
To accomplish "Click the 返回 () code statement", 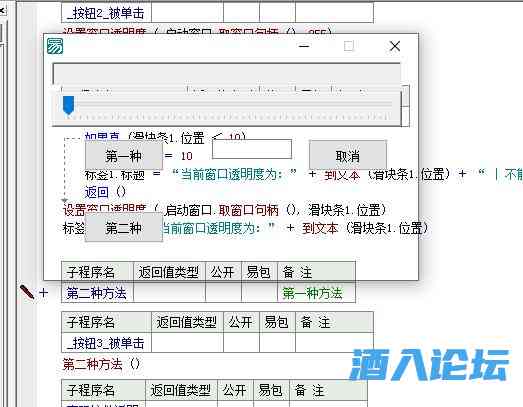I will point(105,192).
